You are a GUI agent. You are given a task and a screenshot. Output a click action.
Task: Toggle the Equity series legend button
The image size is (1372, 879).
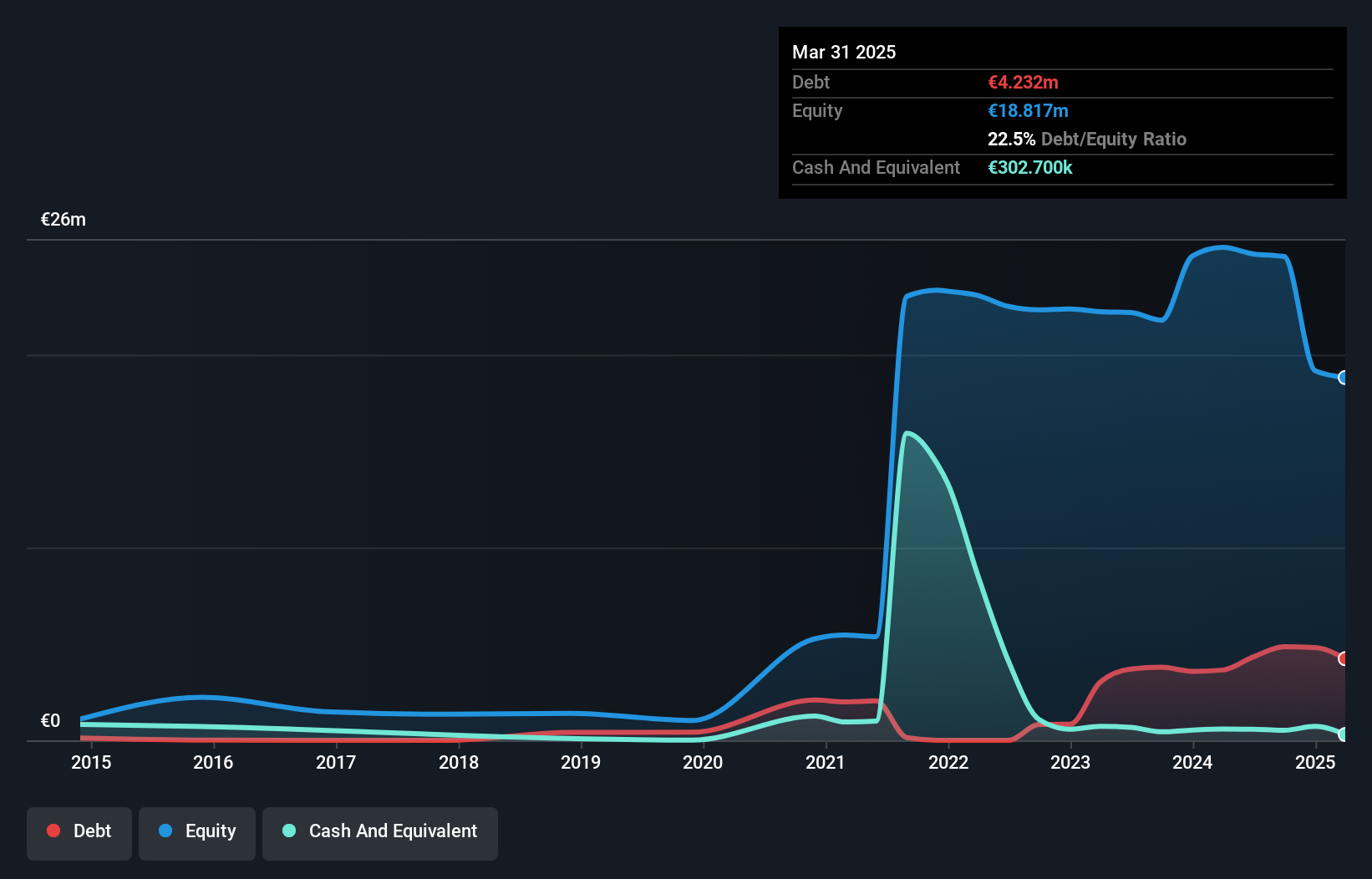(x=197, y=833)
